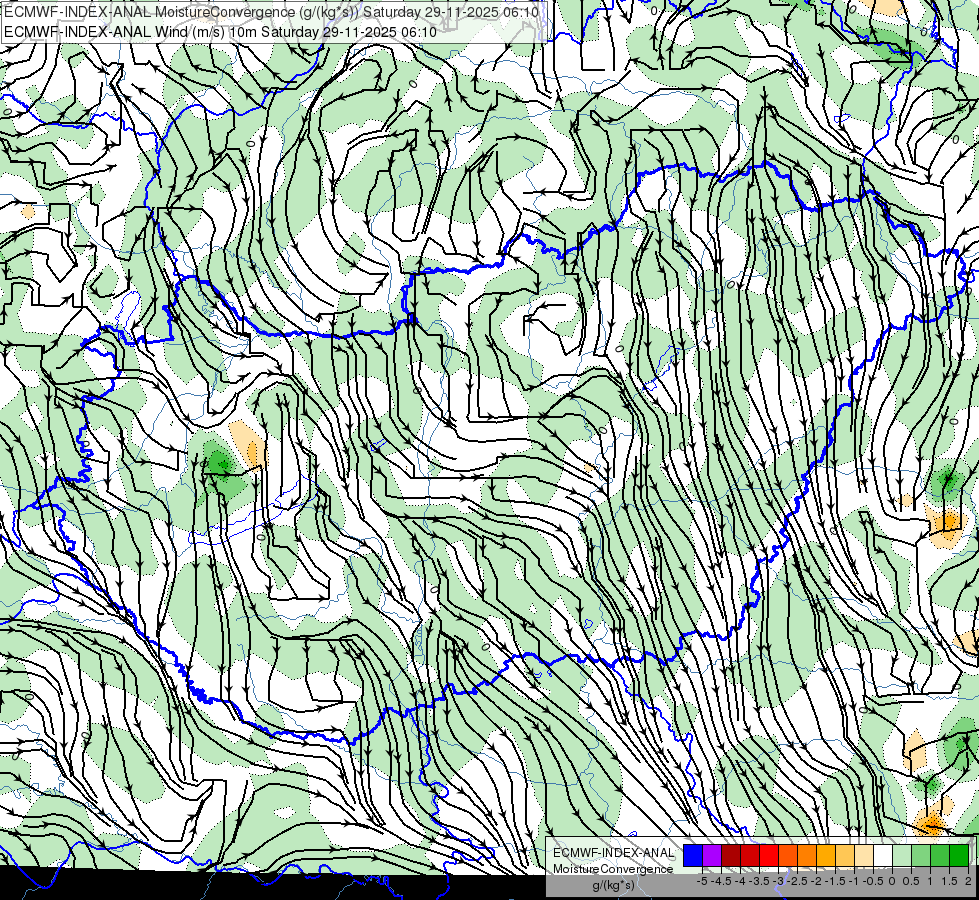This screenshot has width=979, height=900.
Task: Click the palest cream legend swatch
Action: pyautogui.click(x=864, y=855)
